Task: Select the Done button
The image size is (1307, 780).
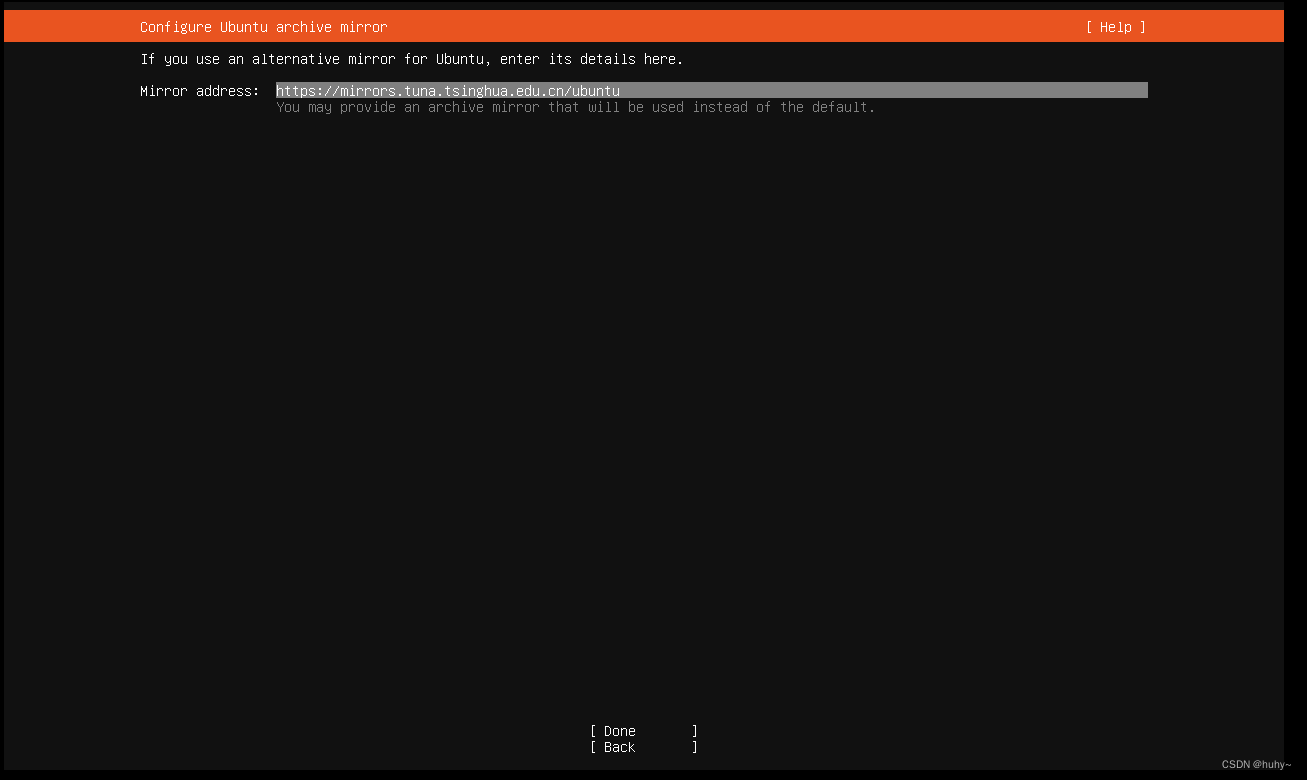Action: 644,731
